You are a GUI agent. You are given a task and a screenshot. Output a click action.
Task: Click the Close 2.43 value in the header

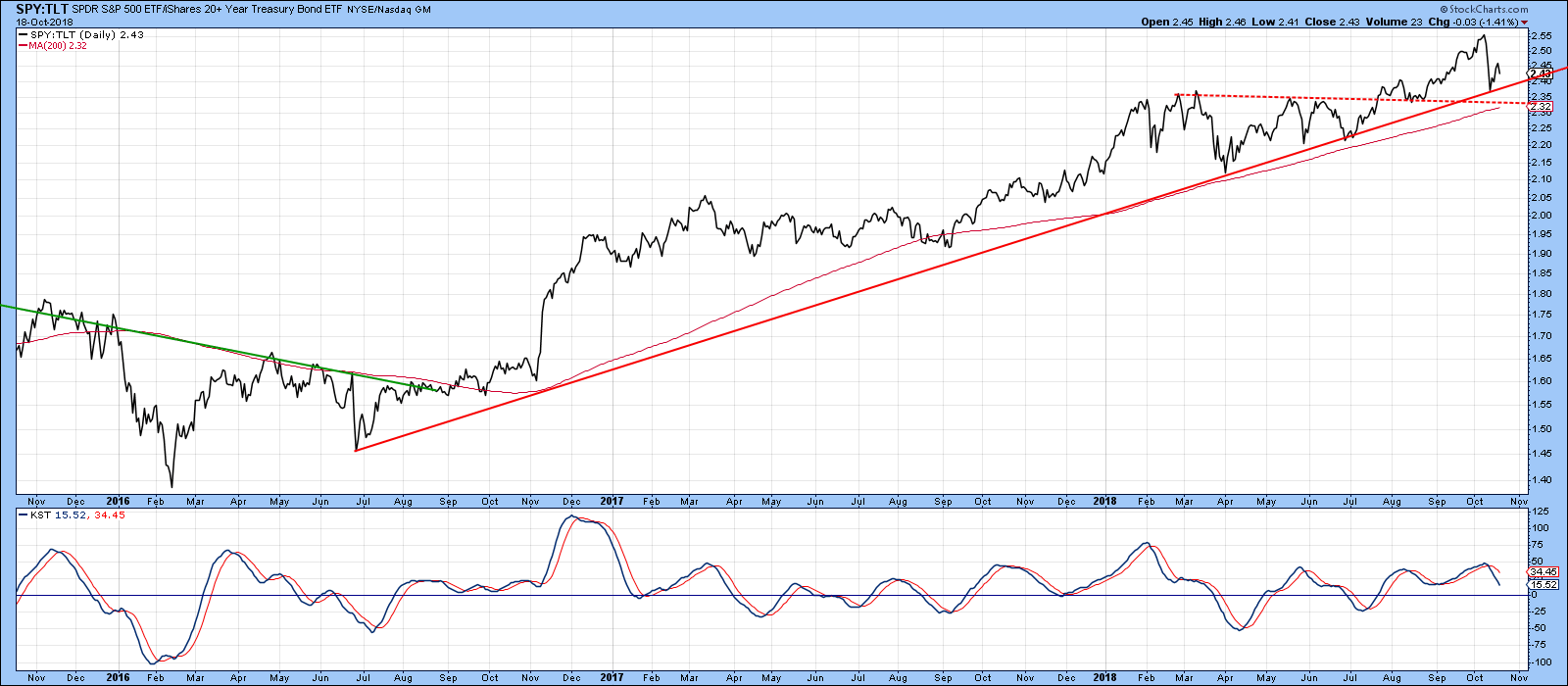pyautogui.click(x=1333, y=22)
